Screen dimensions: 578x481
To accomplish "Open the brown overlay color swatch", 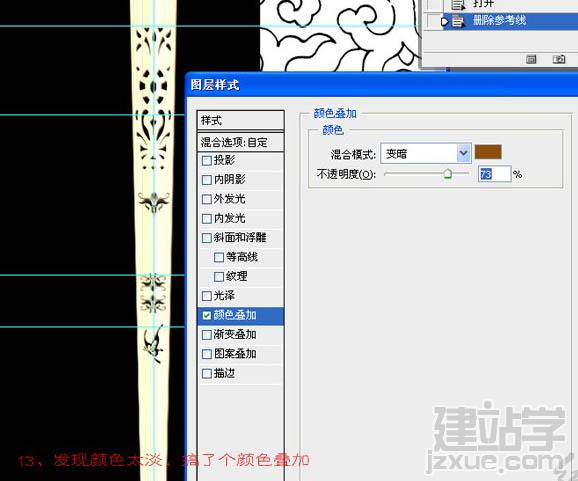I will click(488, 152).
